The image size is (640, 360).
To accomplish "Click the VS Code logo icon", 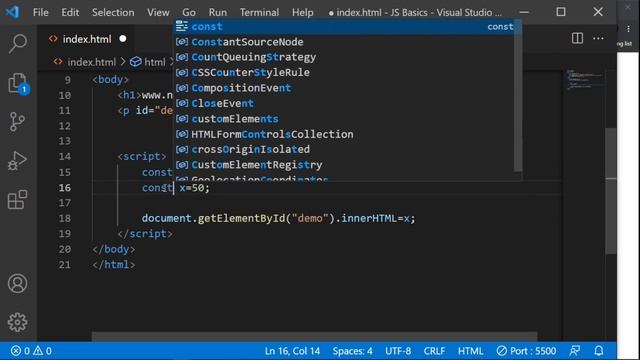I will 12,12.
